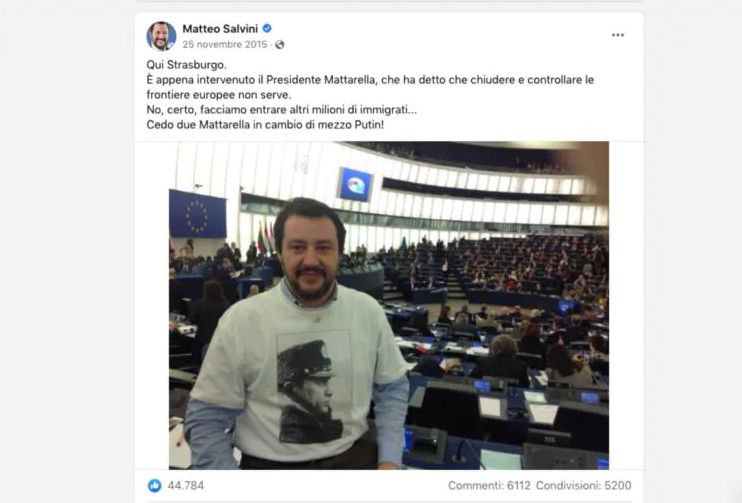Click the blue verified badge icon
This screenshot has width=742, height=503.
pyautogui.click(x=267, y=28)
